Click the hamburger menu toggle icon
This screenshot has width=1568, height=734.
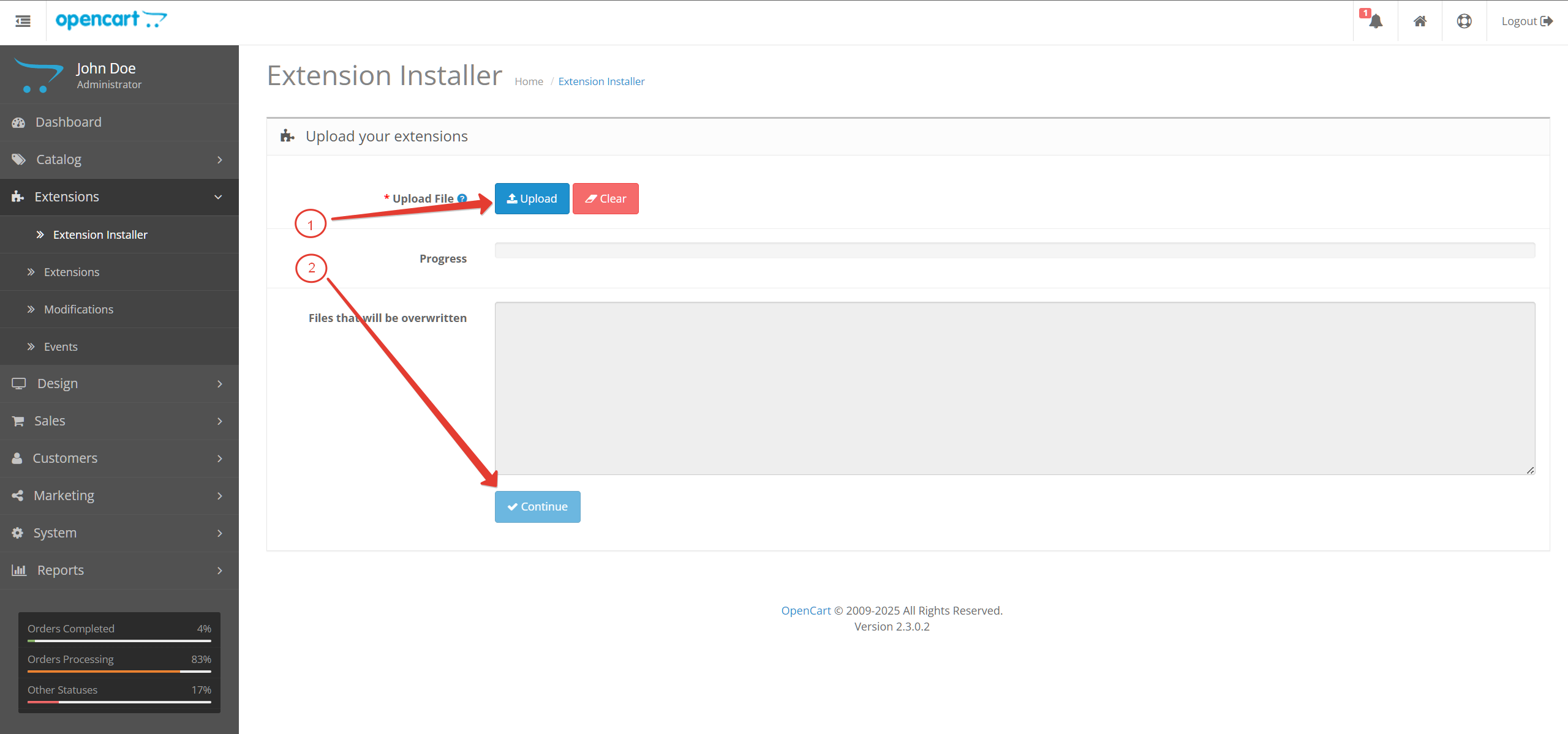coord(23,21)
